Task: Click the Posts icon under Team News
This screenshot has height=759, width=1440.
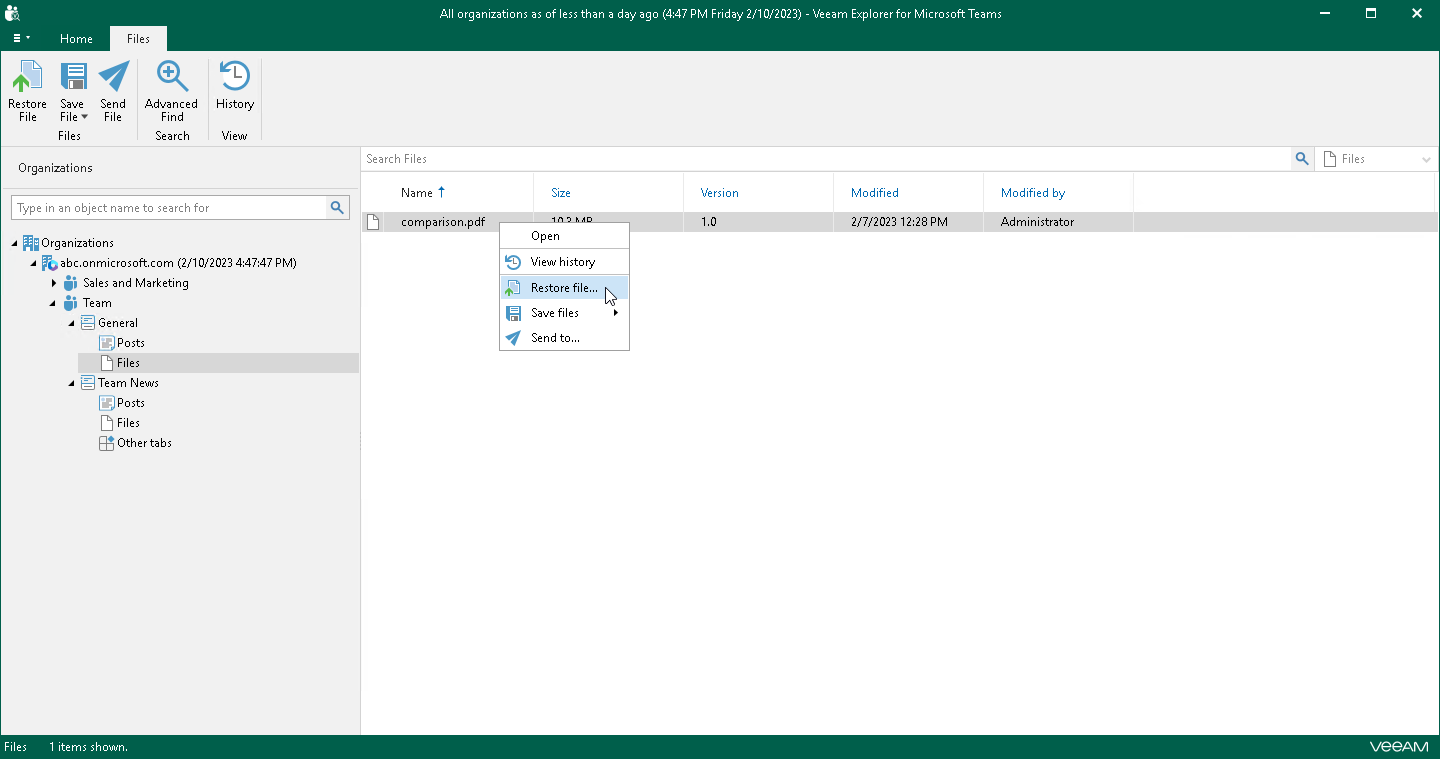Action: coord(107,403)
